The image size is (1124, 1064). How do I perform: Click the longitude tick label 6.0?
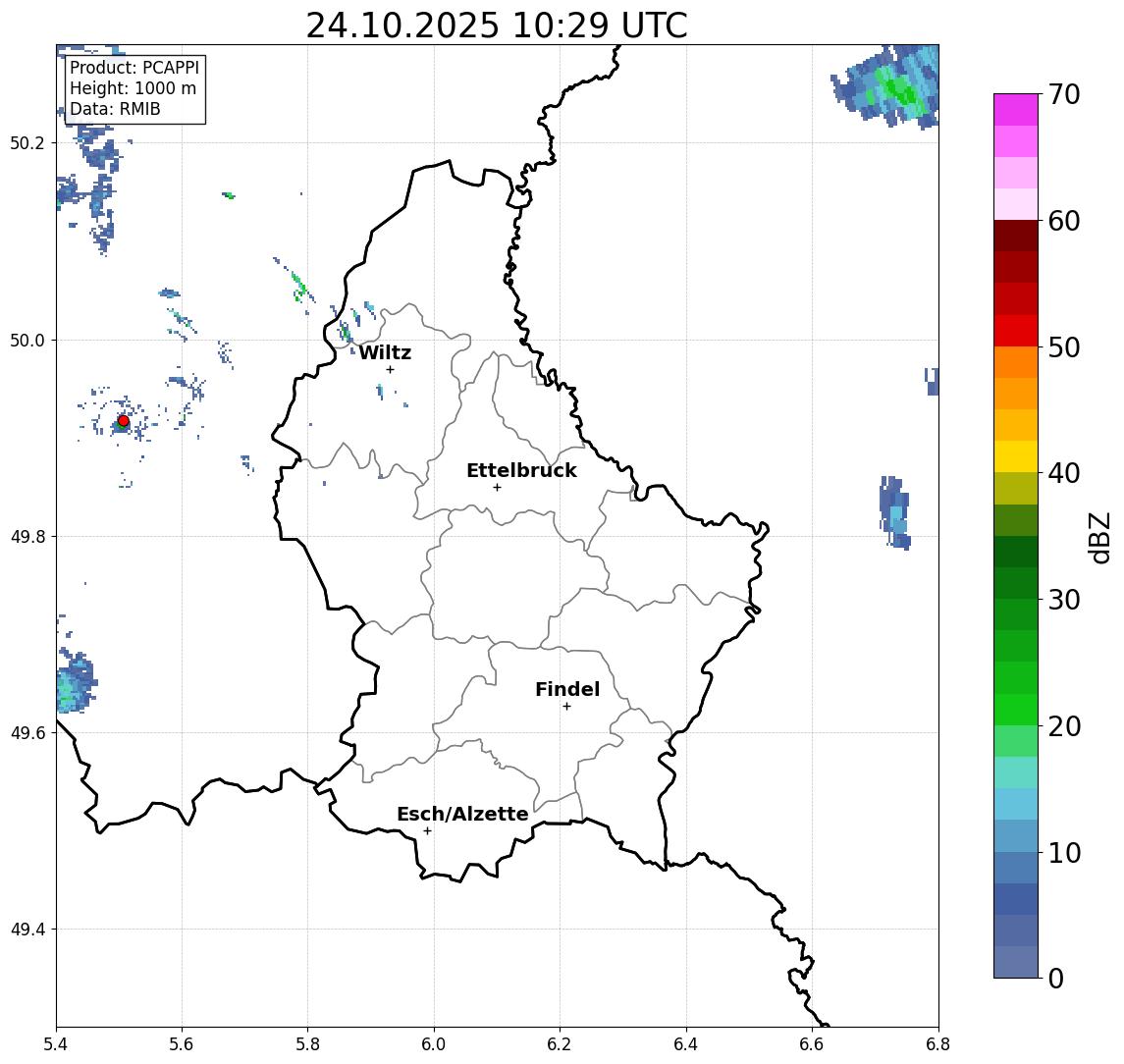click(434, 1044)
